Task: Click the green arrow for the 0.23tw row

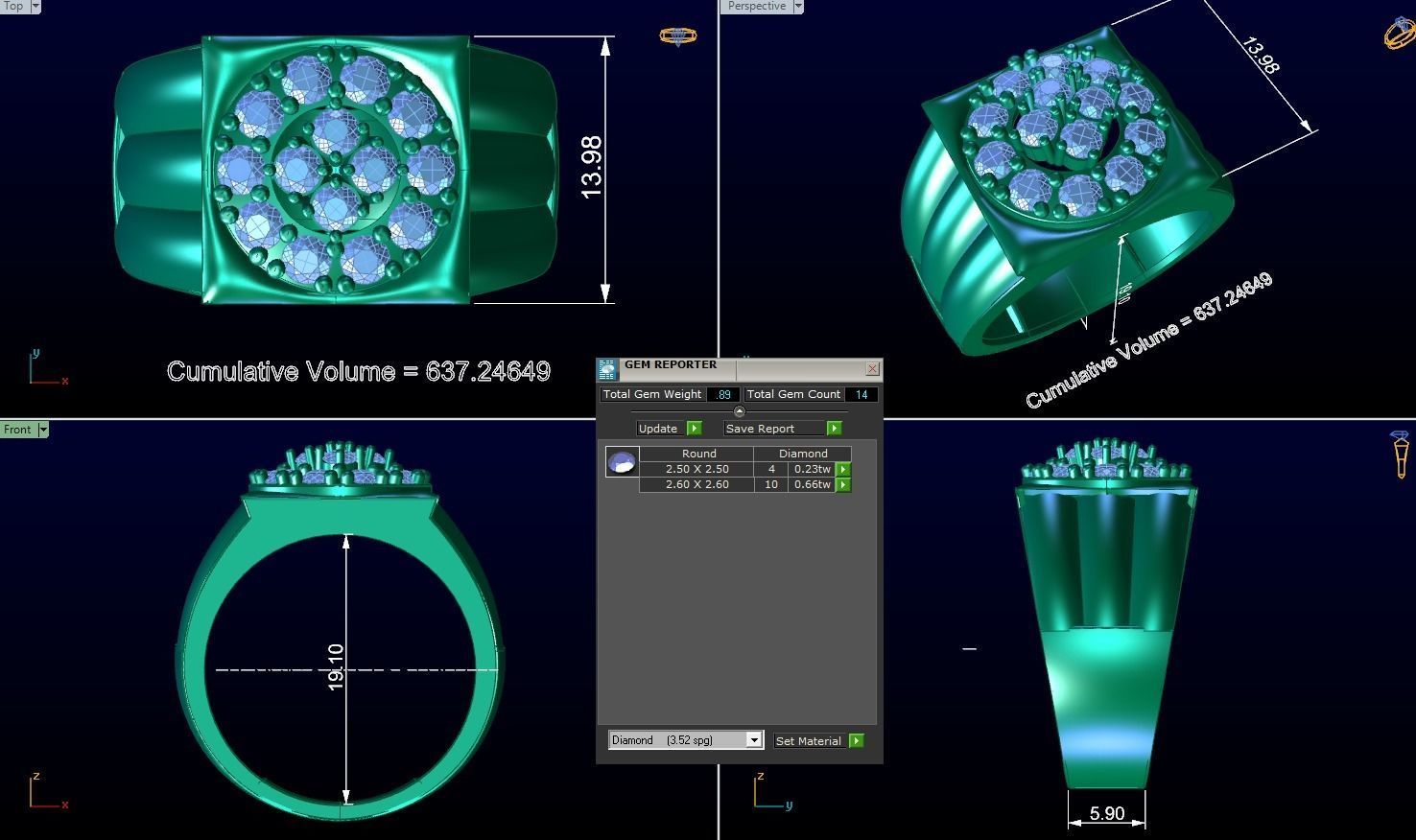Action: click(x=842, y=470)
